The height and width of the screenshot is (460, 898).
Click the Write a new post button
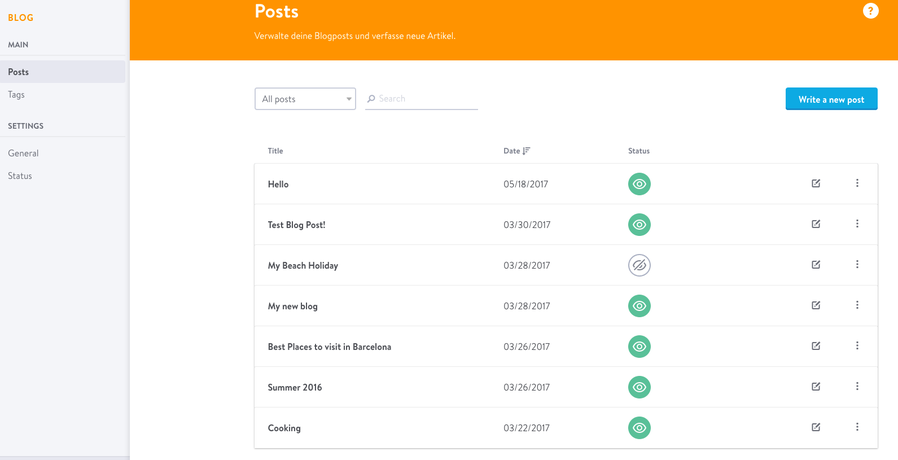pyautogui.click(x=832, y=99)
